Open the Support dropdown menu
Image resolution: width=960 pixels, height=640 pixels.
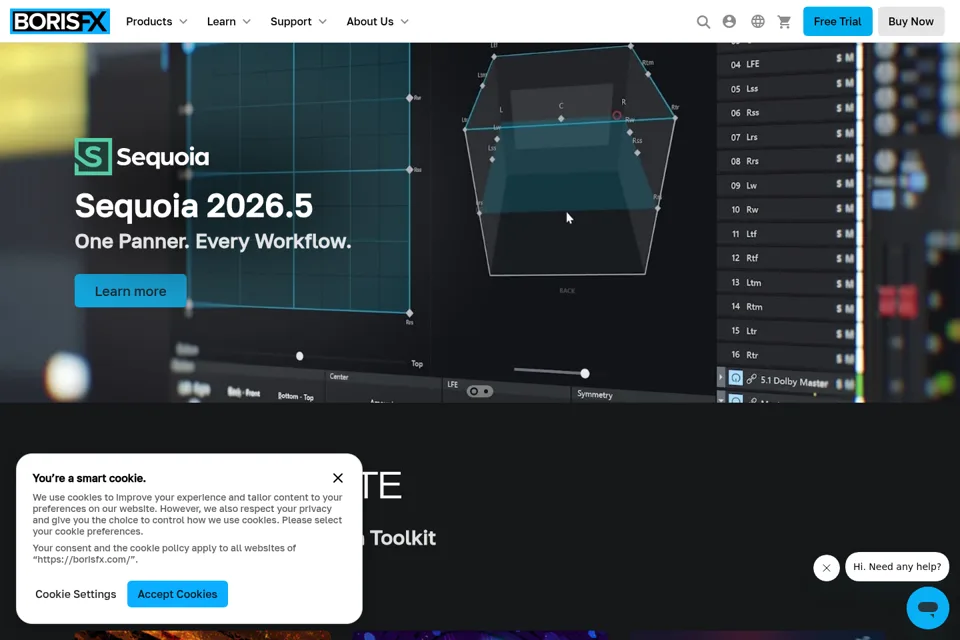[x=298, y=21]
